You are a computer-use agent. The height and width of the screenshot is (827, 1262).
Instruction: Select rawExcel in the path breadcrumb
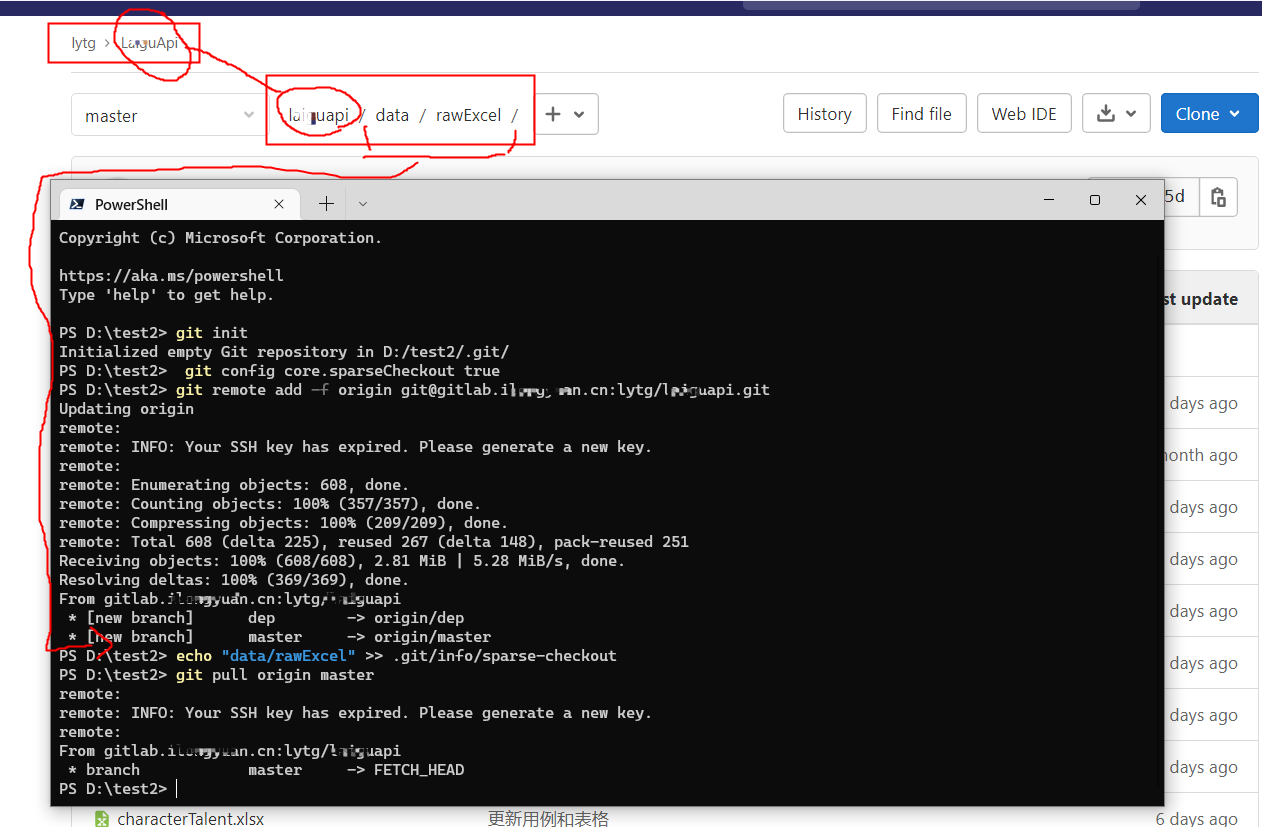click(468, 115)
